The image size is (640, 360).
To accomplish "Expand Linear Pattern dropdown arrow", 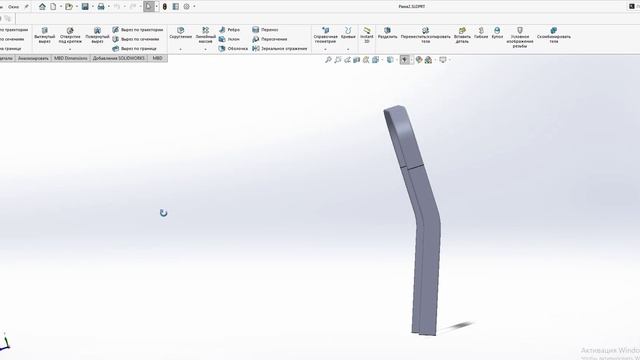I will 205,49.
